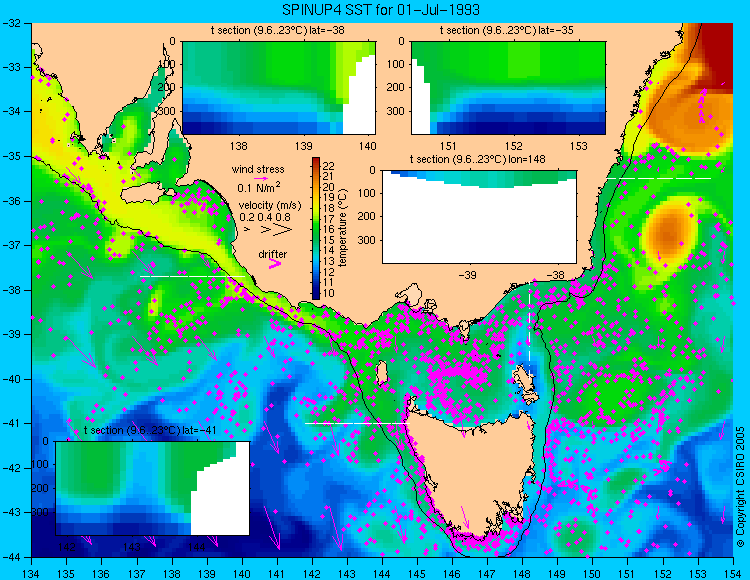Screen dimensions: 750x580
Task: Select the 22 tick on the temperature color bar
Action: click(x=329, y=166)
